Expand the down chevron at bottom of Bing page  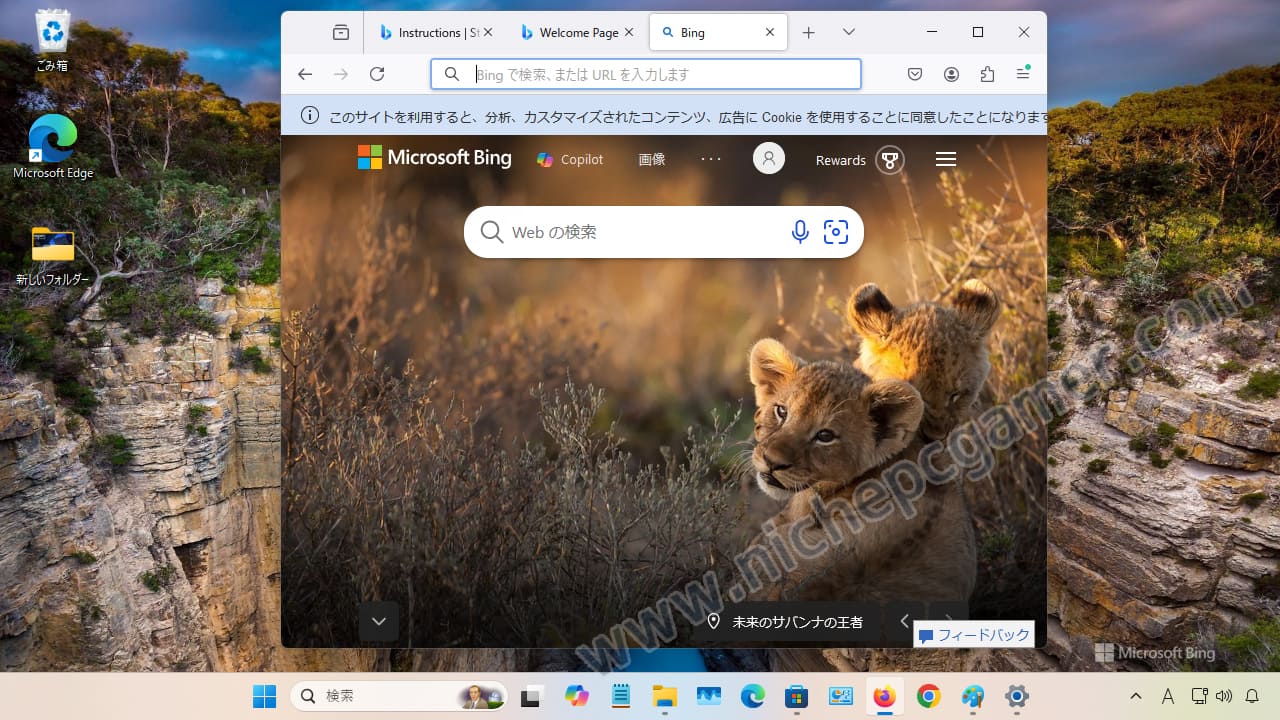(x=379, y=621)
